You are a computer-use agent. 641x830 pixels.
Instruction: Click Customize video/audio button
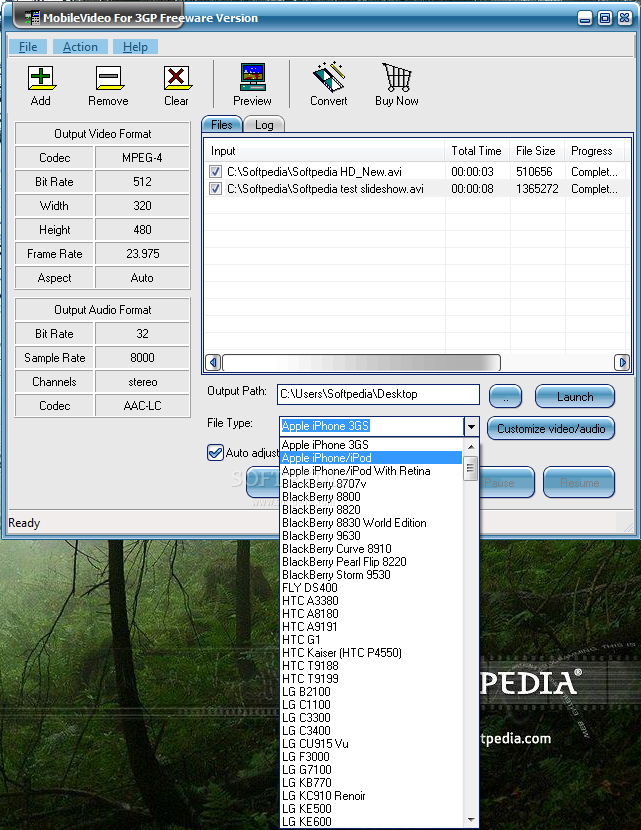[550, 428]
